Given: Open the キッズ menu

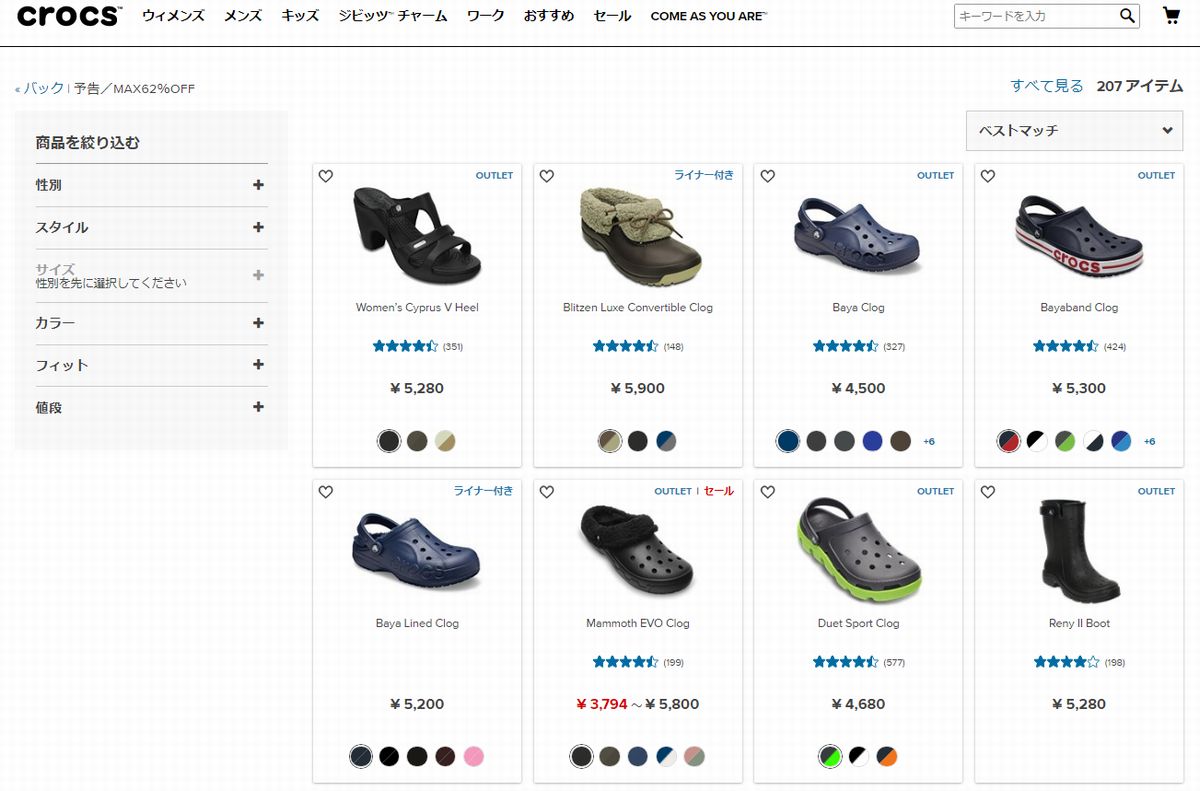Looking at the screenshot, I should [x=300, y=16].
